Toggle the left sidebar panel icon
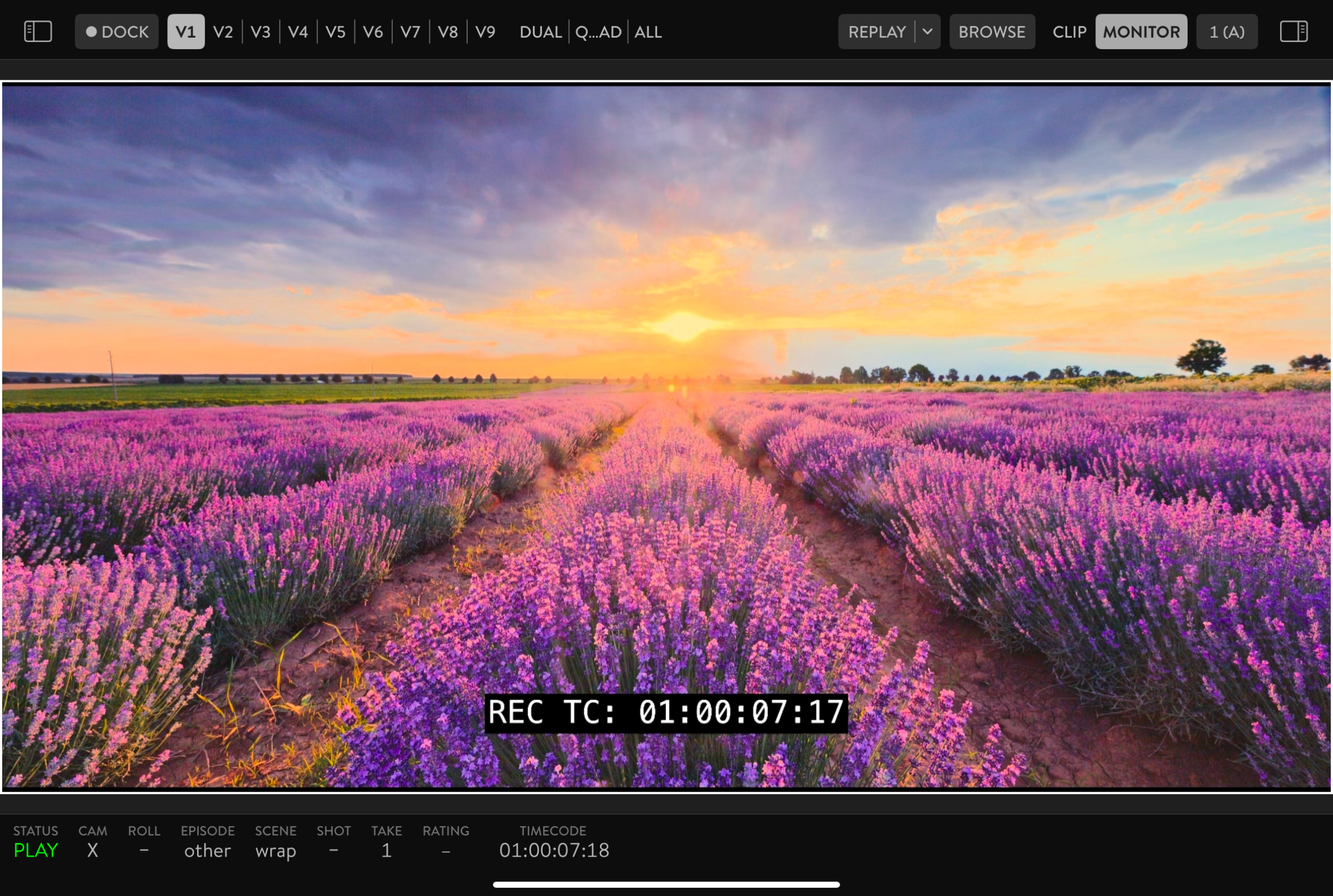Viewport: 1333px width, 896px height. [38, 32]
